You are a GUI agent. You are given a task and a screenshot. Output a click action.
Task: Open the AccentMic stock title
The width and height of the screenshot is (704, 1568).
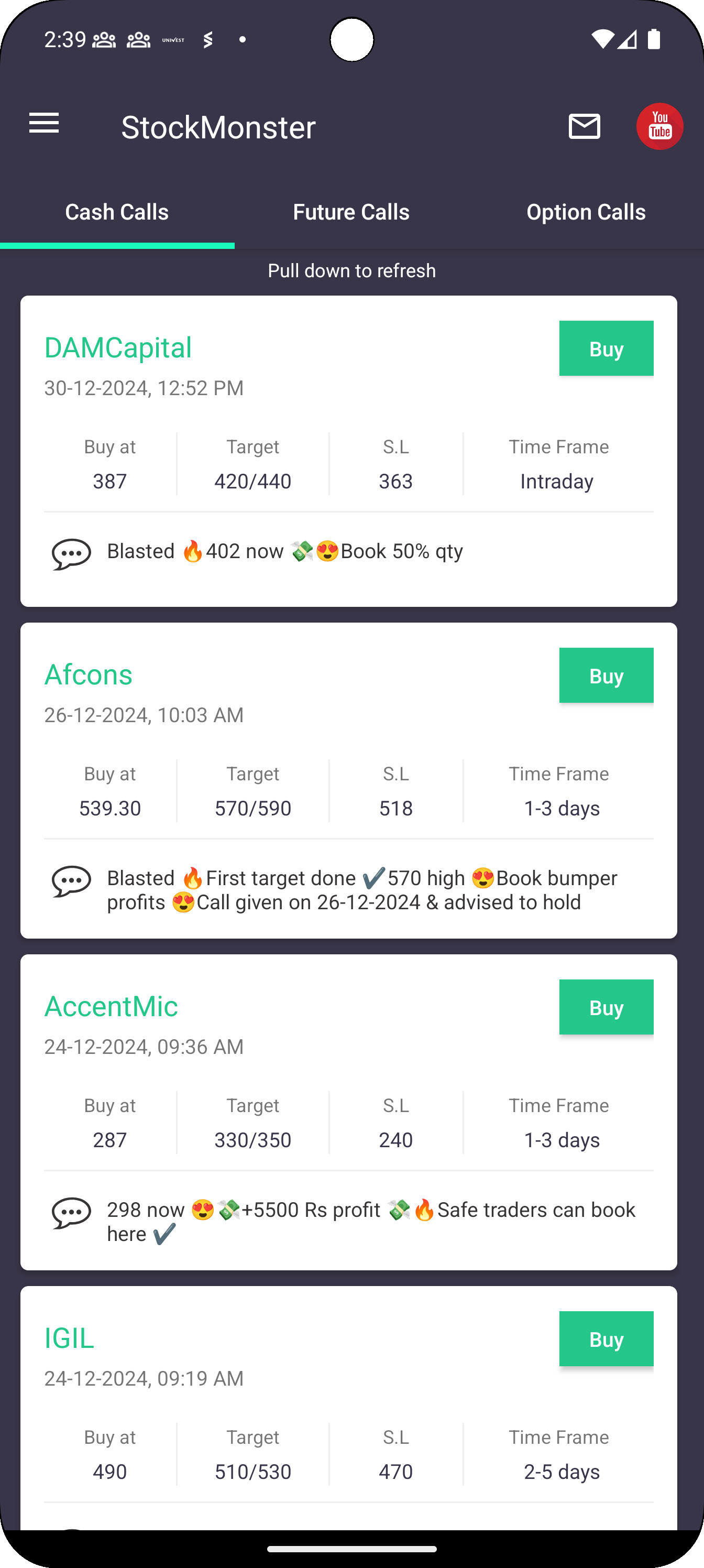click(111, 1006)
